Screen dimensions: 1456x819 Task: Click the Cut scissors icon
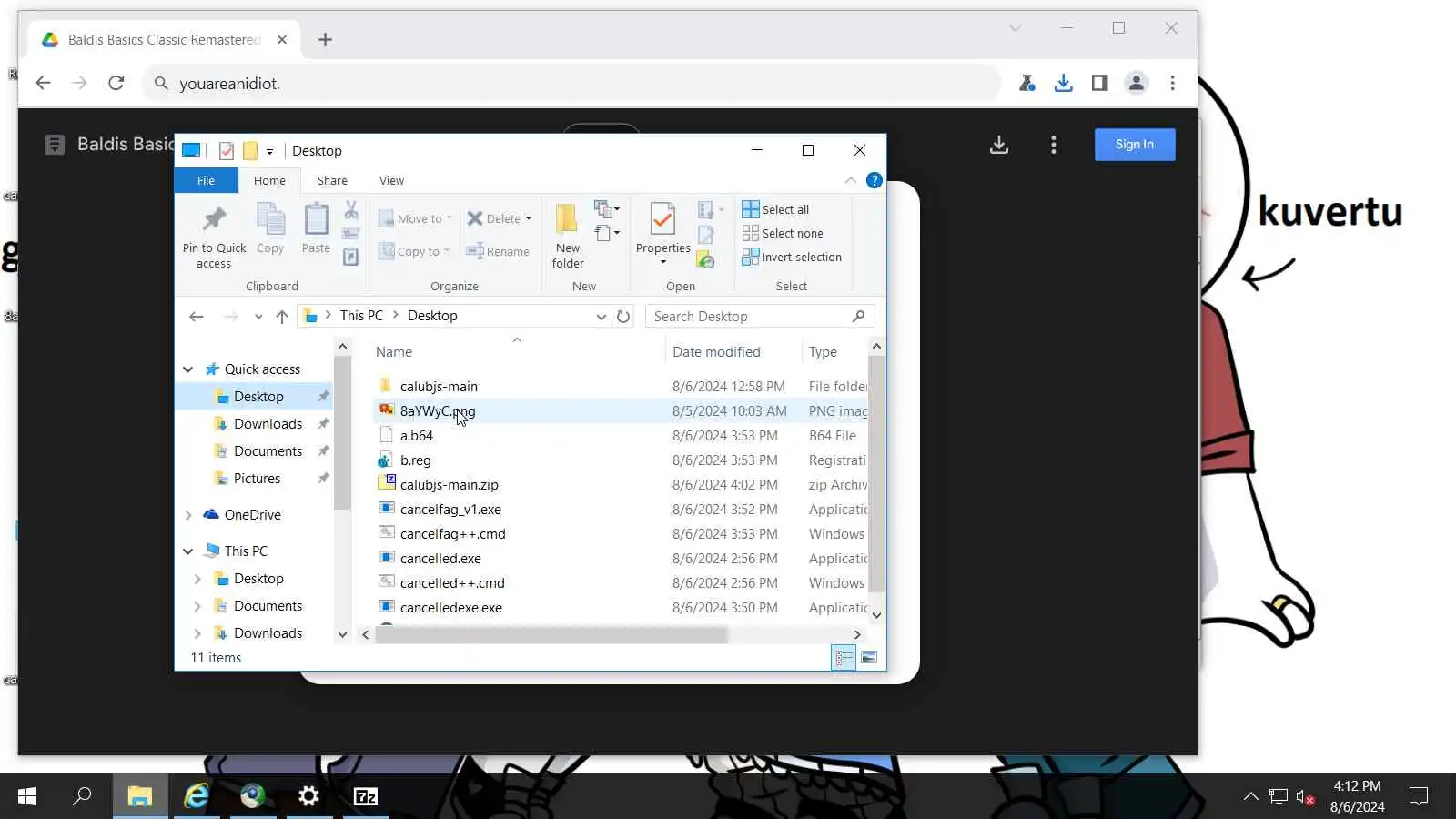pyautogui.click(x=351, y=211)
